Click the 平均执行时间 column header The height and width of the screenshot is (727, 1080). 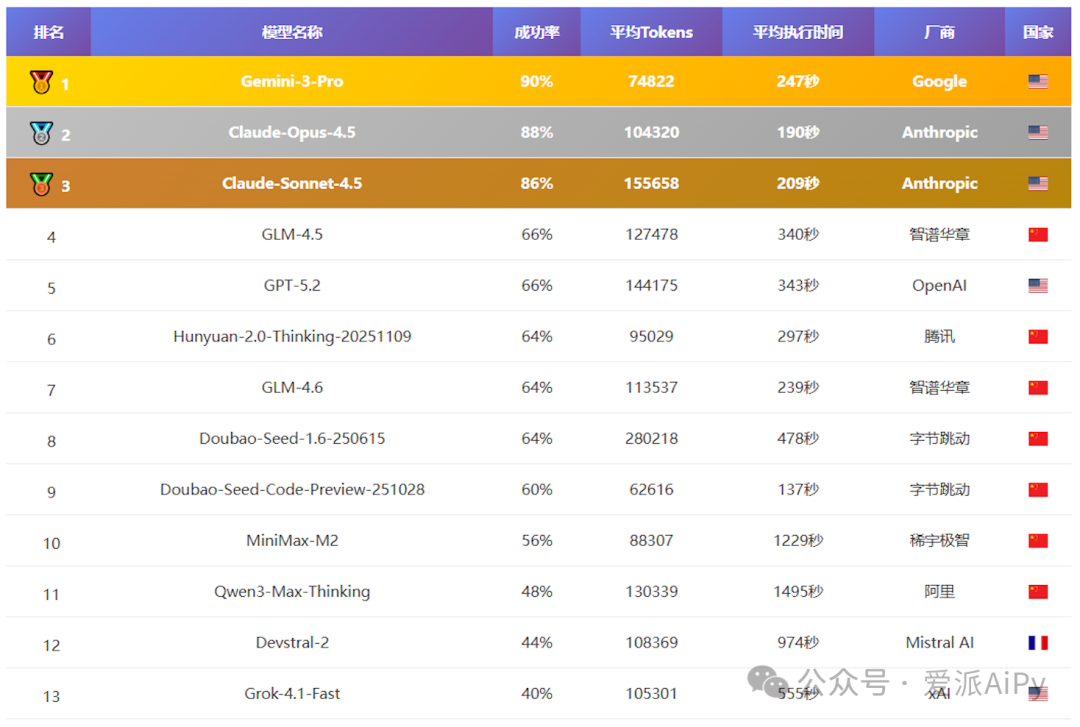tap(798, 32)
